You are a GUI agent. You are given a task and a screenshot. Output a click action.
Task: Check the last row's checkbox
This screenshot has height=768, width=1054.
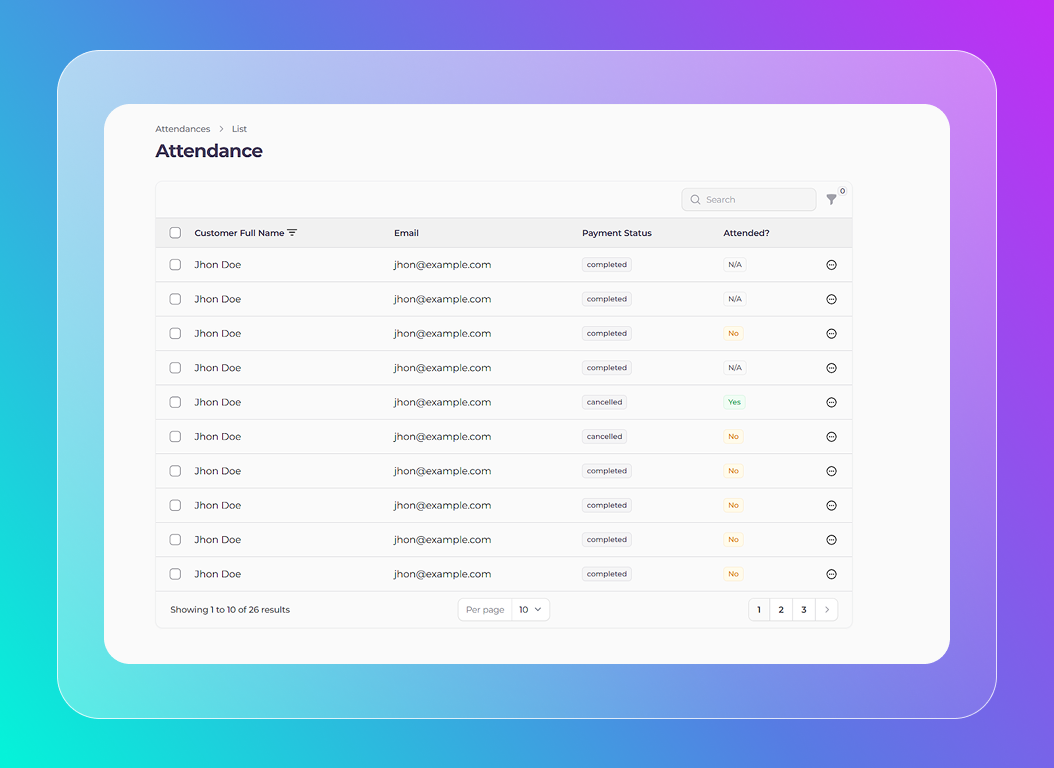175,574
